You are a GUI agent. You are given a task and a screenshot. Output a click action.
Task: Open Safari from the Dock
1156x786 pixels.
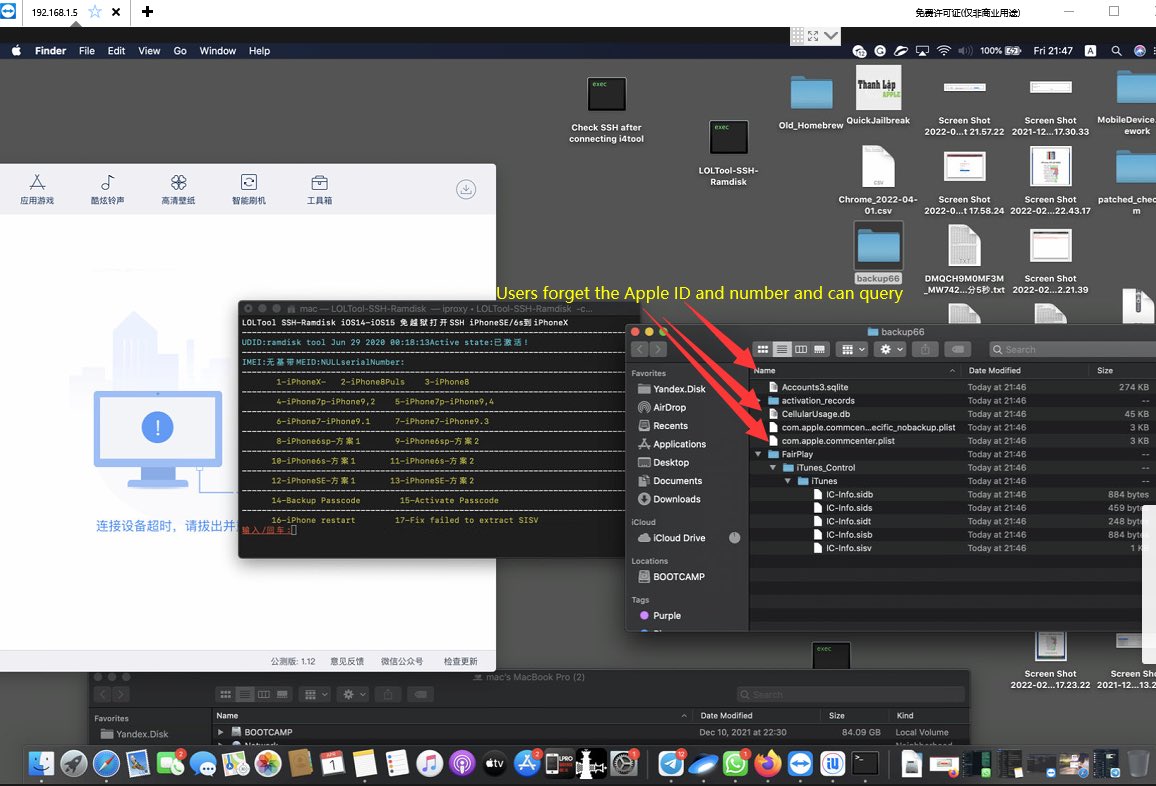pos(106,764)
